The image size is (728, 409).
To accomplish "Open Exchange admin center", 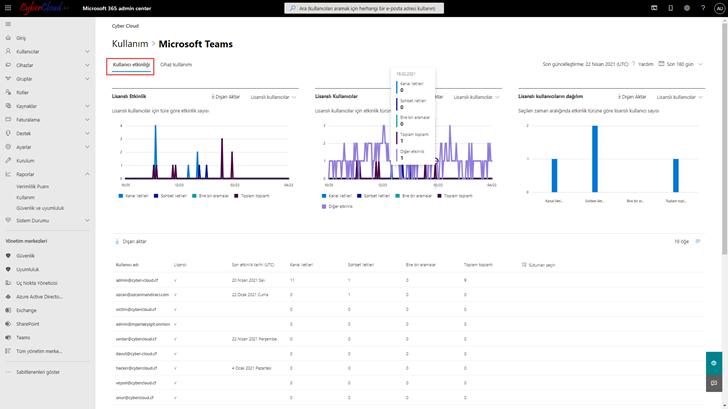I will 26,310.
